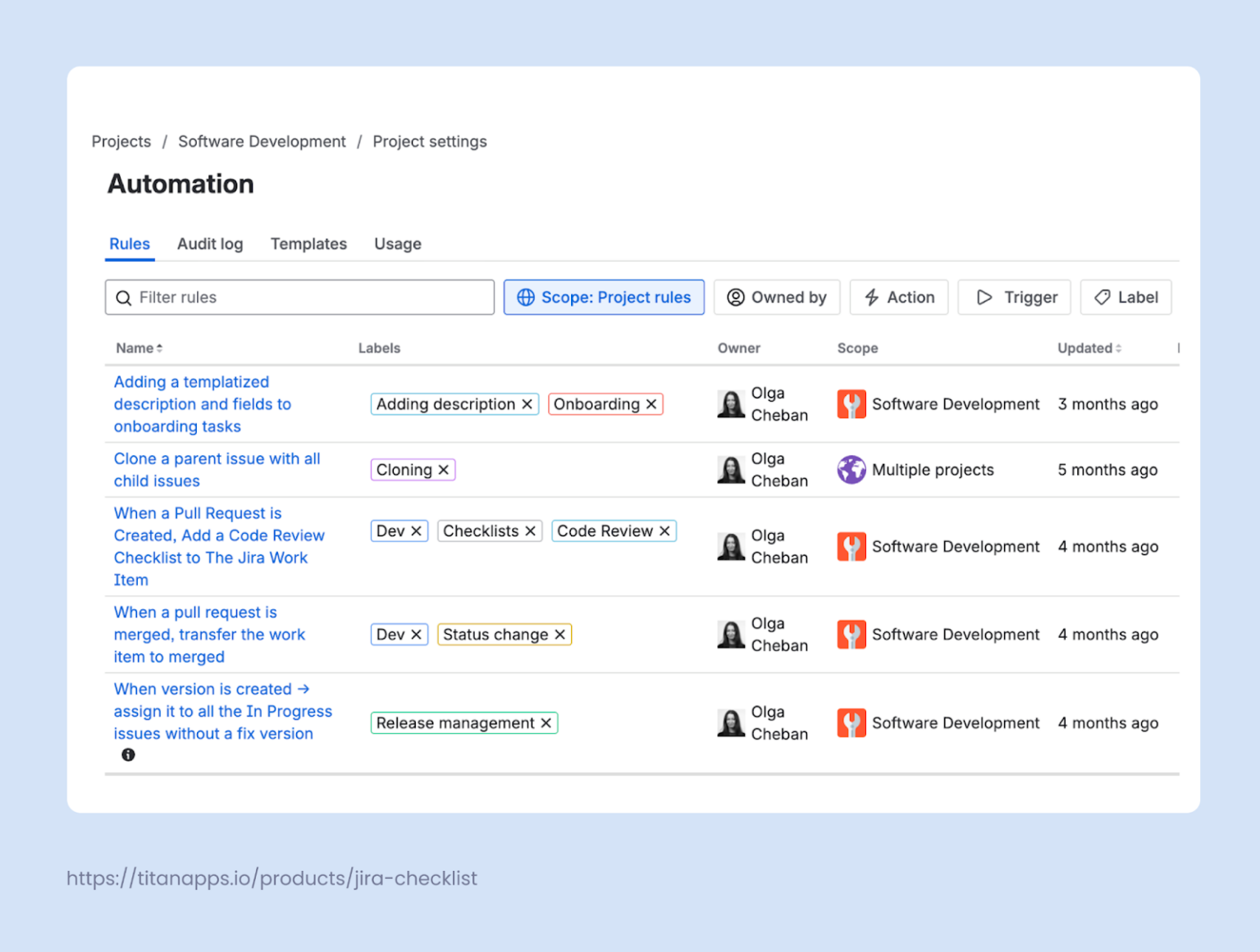This screenshot has width=1260, height=952.
Task: Click the magnifier icon in the Filter rules field
Action: point(124,297)
